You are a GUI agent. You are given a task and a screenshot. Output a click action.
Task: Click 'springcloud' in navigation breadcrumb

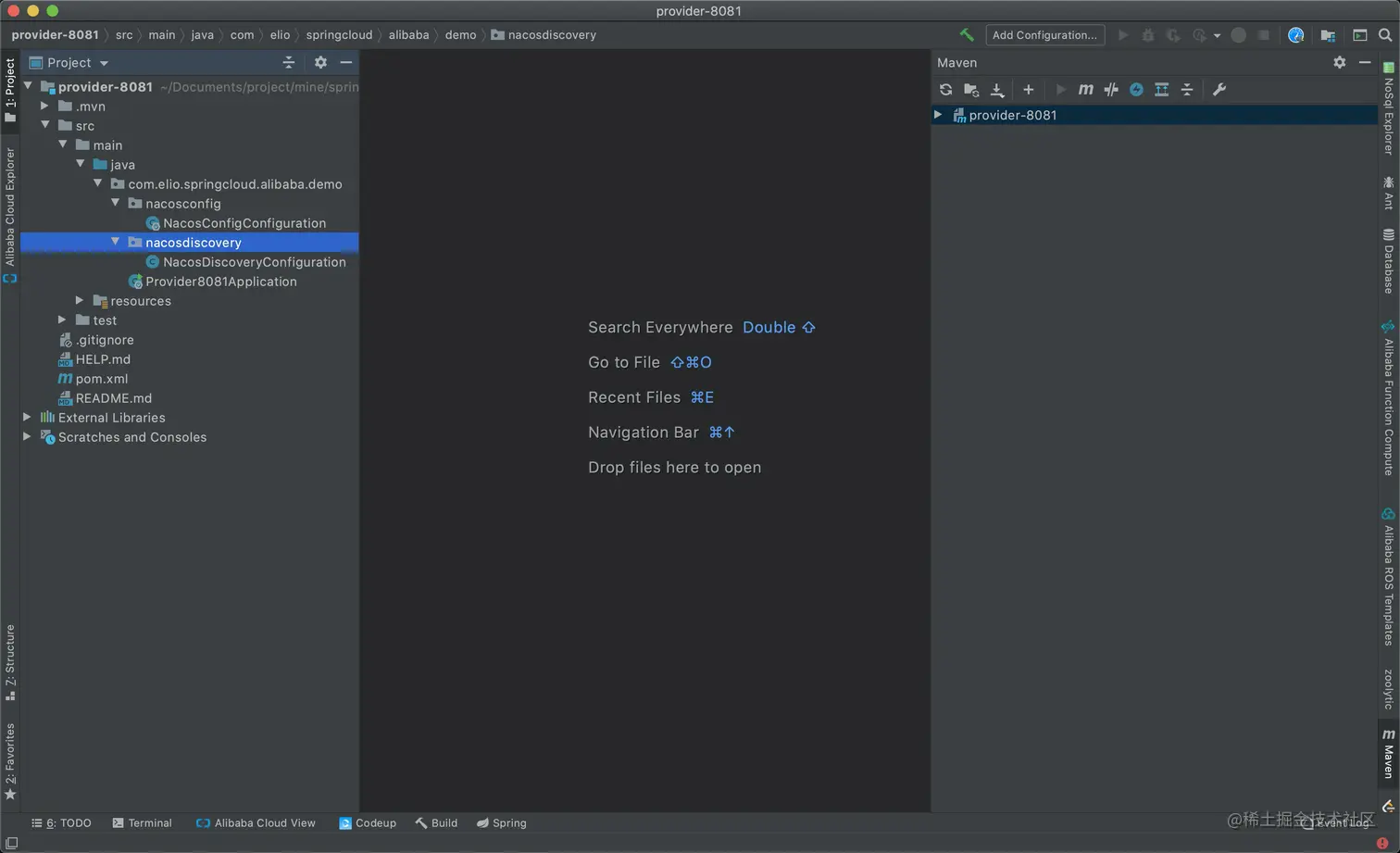339,35
